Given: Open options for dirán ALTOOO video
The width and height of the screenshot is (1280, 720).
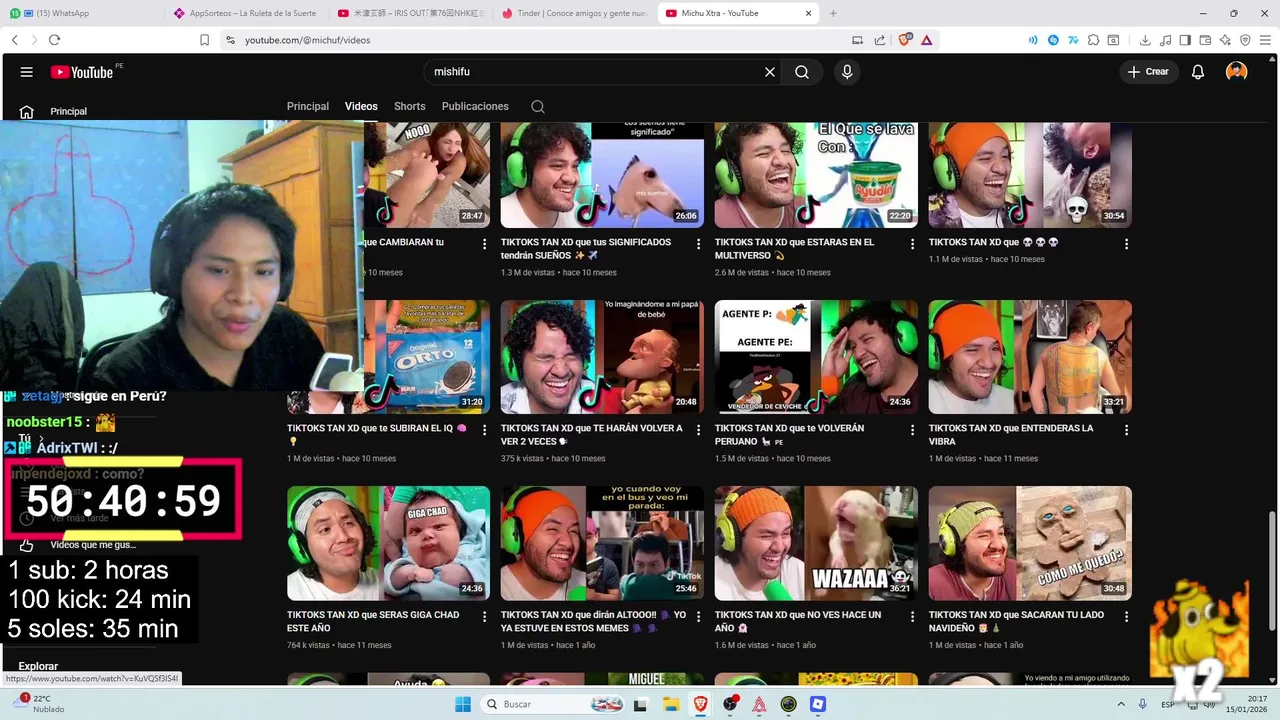Looking at the screenshot, I should (x=698, y=617).
